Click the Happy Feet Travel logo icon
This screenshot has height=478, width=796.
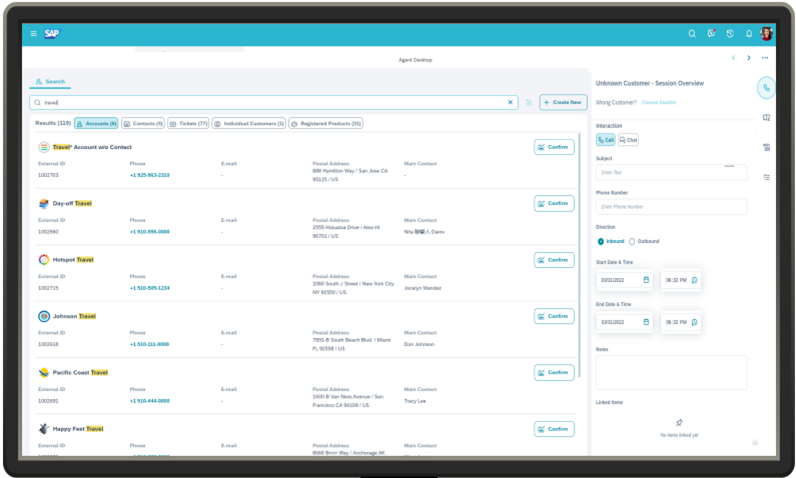point(44,429)
